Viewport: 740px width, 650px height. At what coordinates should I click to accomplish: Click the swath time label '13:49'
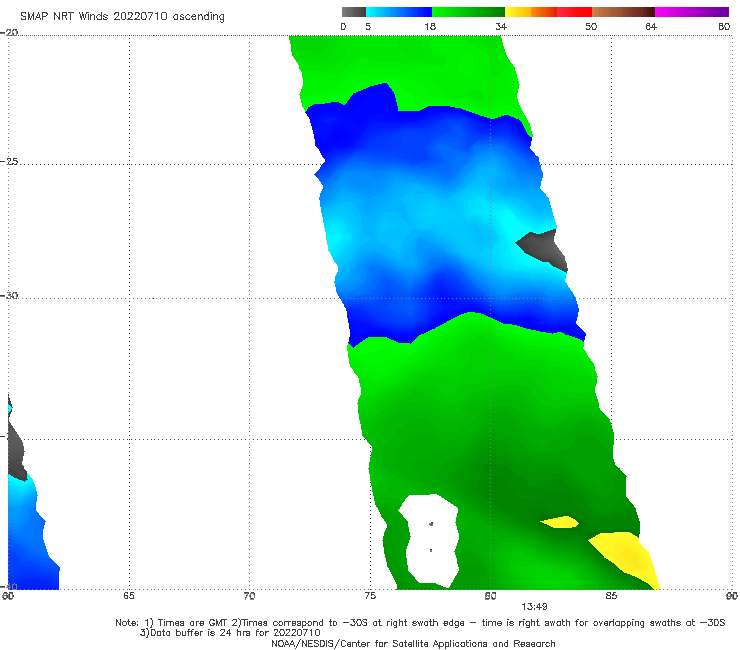[534, 607]
